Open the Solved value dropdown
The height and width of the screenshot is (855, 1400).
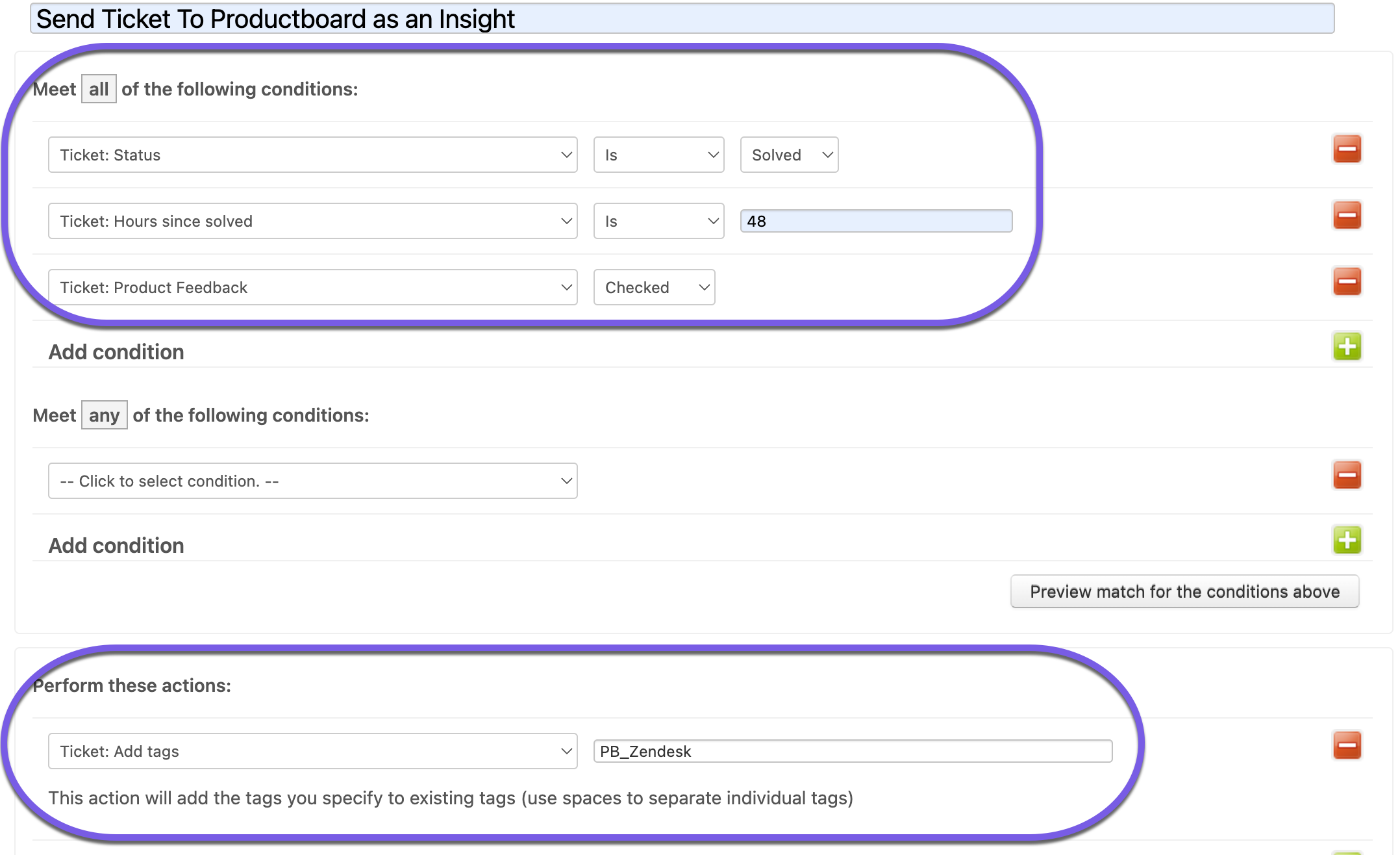coord(789,155)
